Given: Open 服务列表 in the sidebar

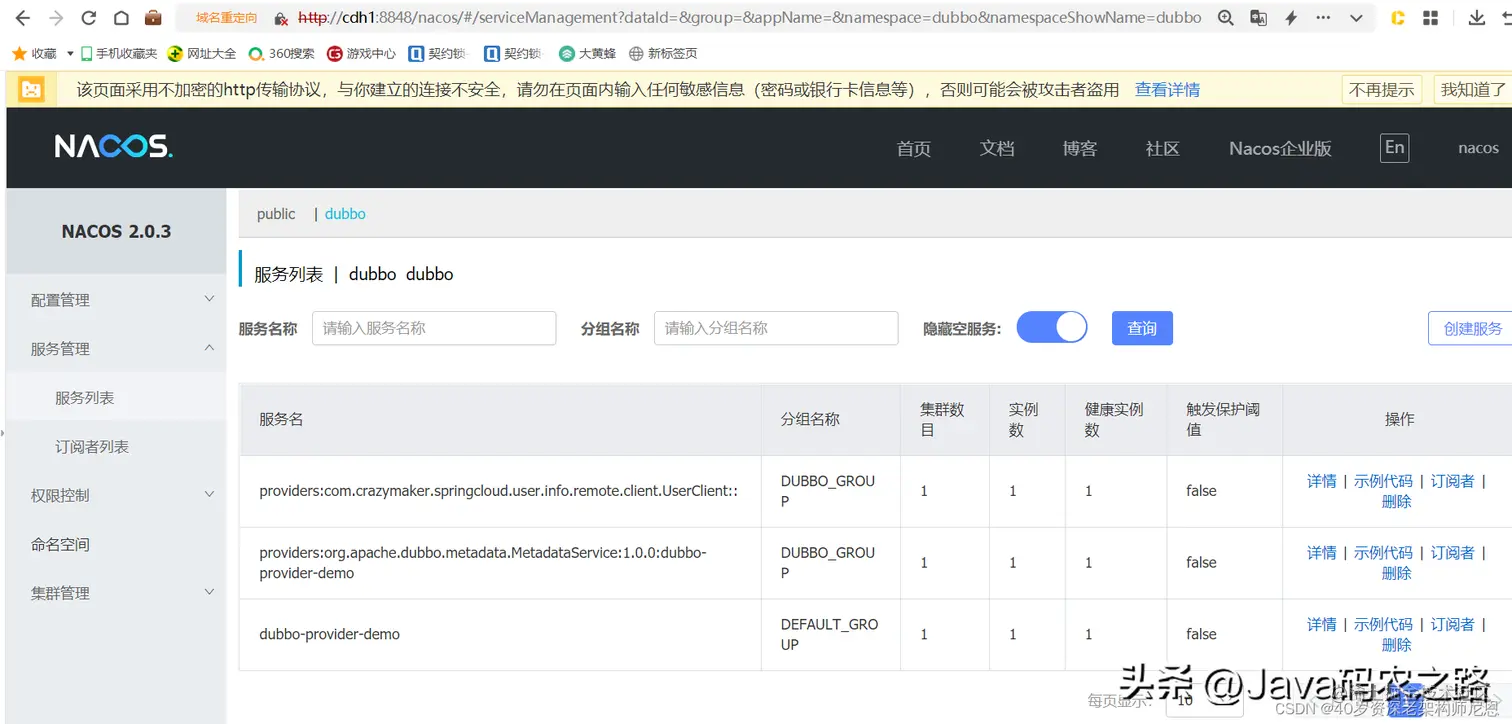Looking at the screenshot, I should (116, 398).
